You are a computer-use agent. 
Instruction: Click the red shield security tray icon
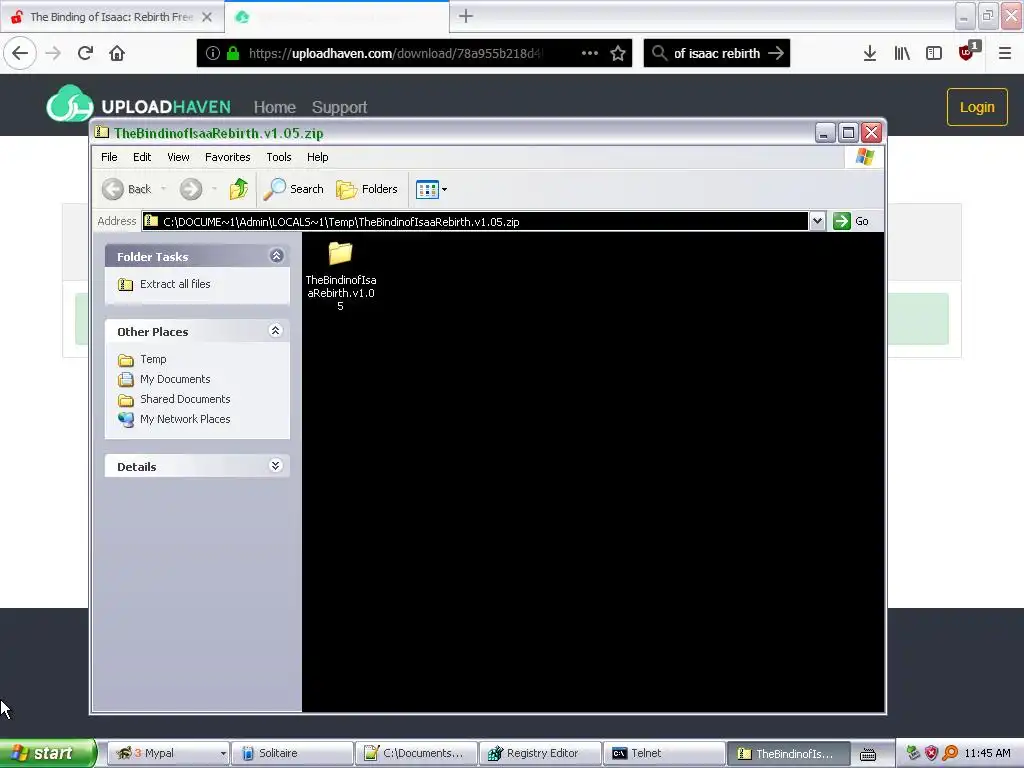[931, 754]
